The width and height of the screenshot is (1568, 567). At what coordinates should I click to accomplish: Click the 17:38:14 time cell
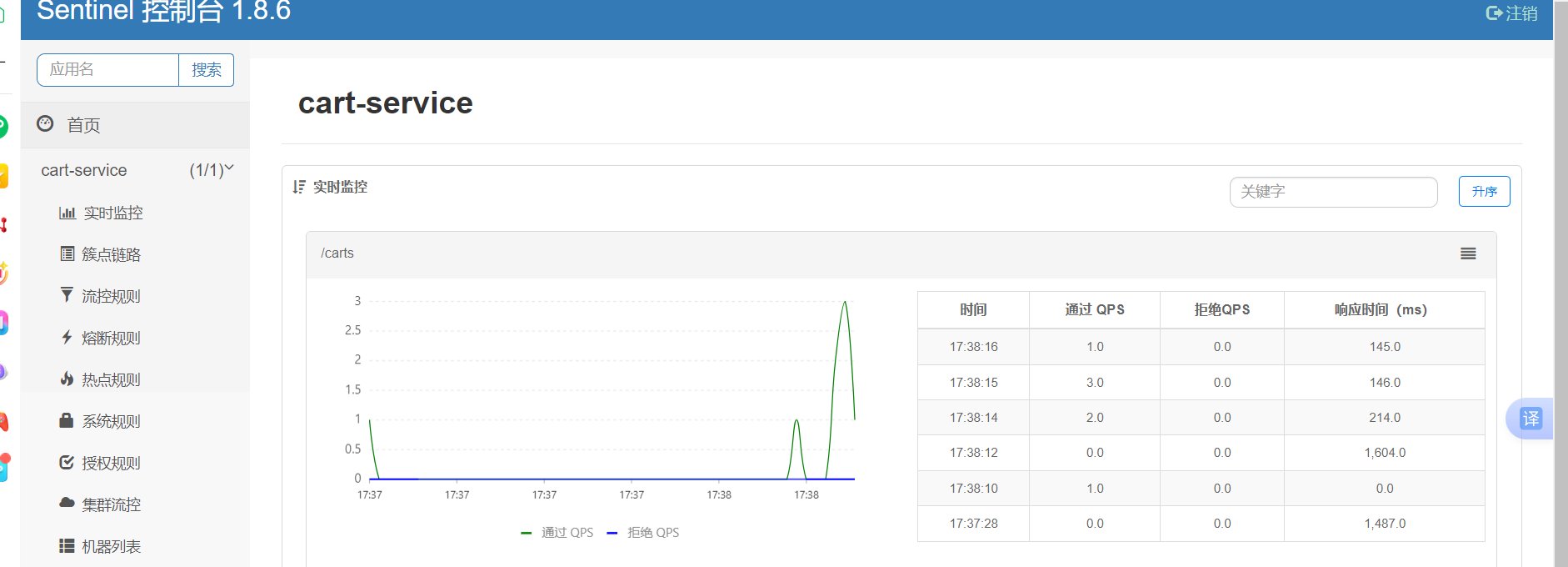click(973, 418)
